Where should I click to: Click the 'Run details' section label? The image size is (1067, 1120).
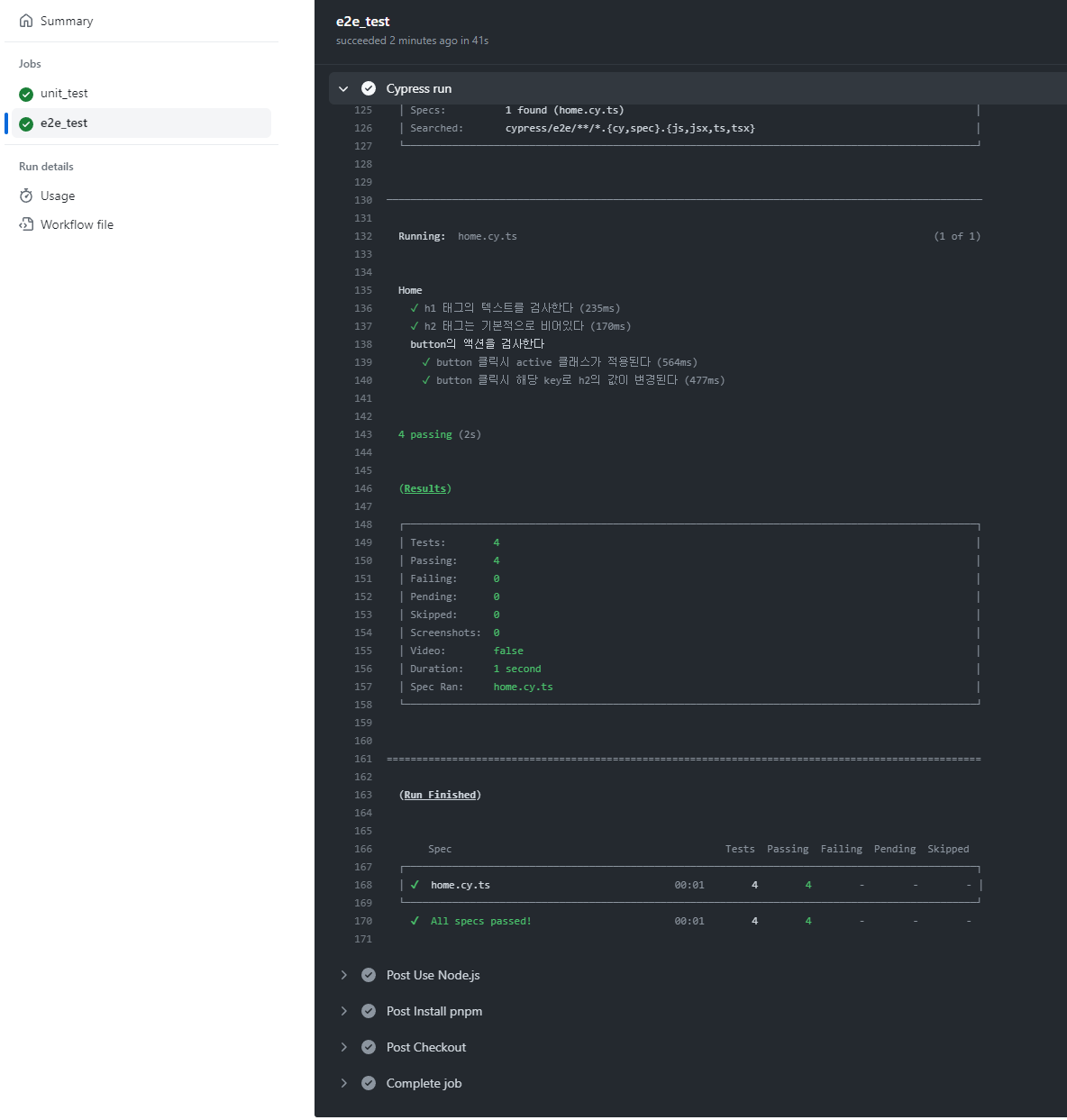pyautogui.click(x=46, y=167)
